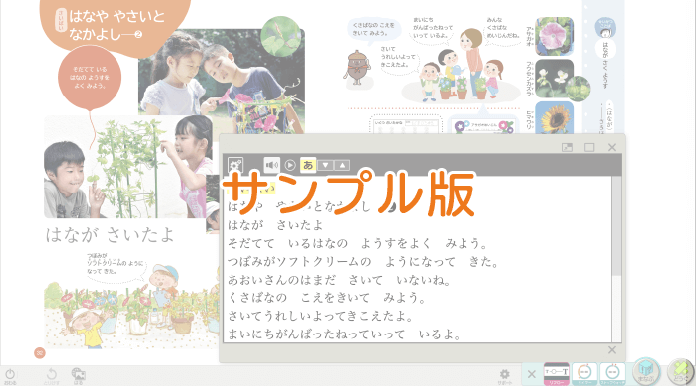This screenshot has width=696, height=386.
Task: Click the sunflower photo on right page
Action: pos(554,117)
